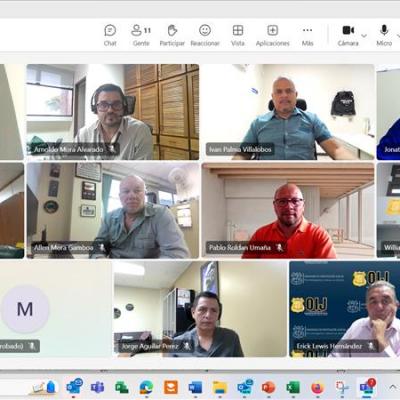400x400 pixels.
Task: Toggle the Cámara on or off
Action: click(x=348, y=35)
